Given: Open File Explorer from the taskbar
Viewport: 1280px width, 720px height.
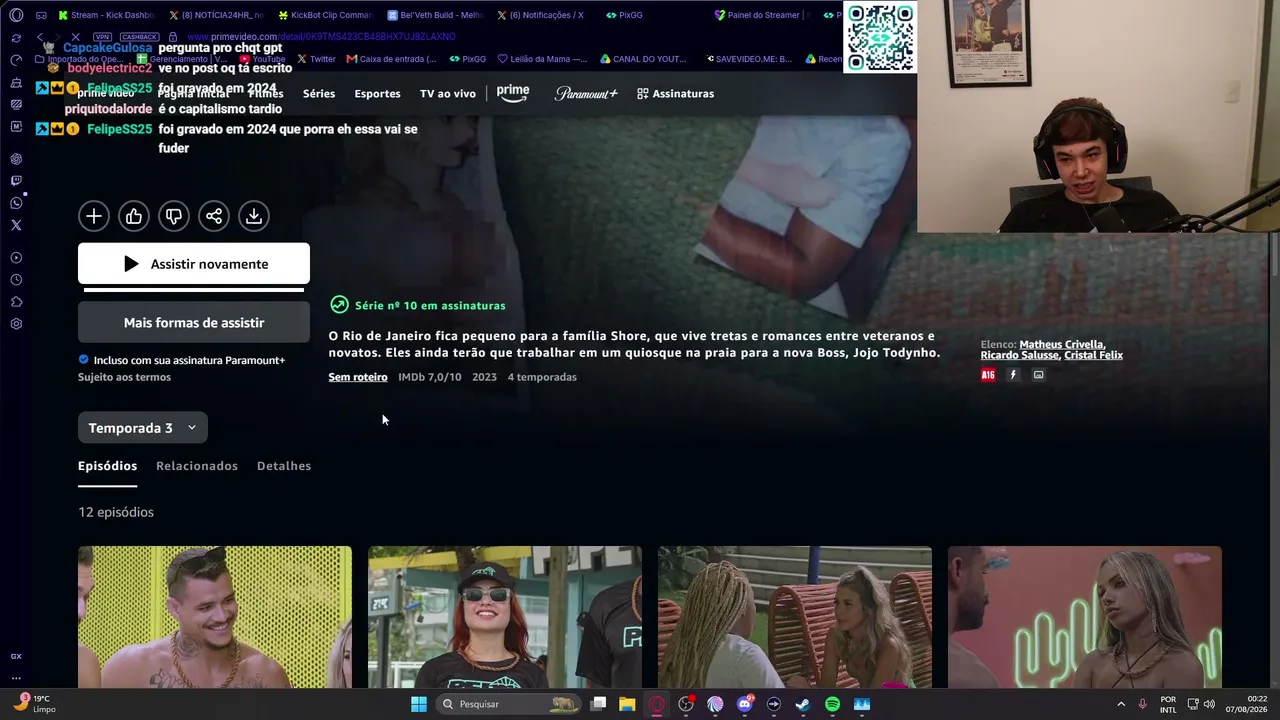Looking at the screenshot, I should click(x=627, y=704).
